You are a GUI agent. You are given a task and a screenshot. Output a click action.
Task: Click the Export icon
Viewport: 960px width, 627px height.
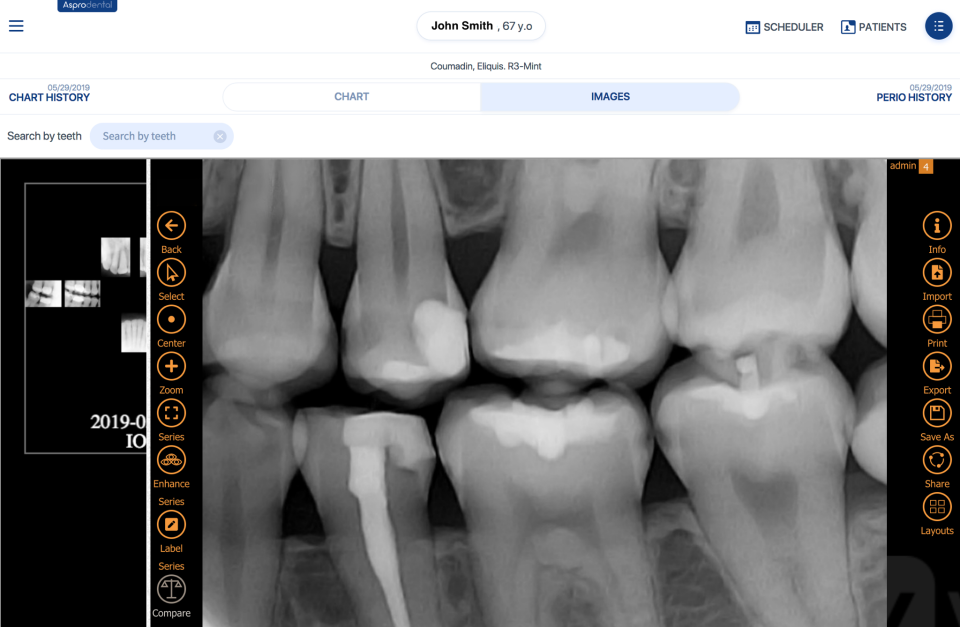937,366
